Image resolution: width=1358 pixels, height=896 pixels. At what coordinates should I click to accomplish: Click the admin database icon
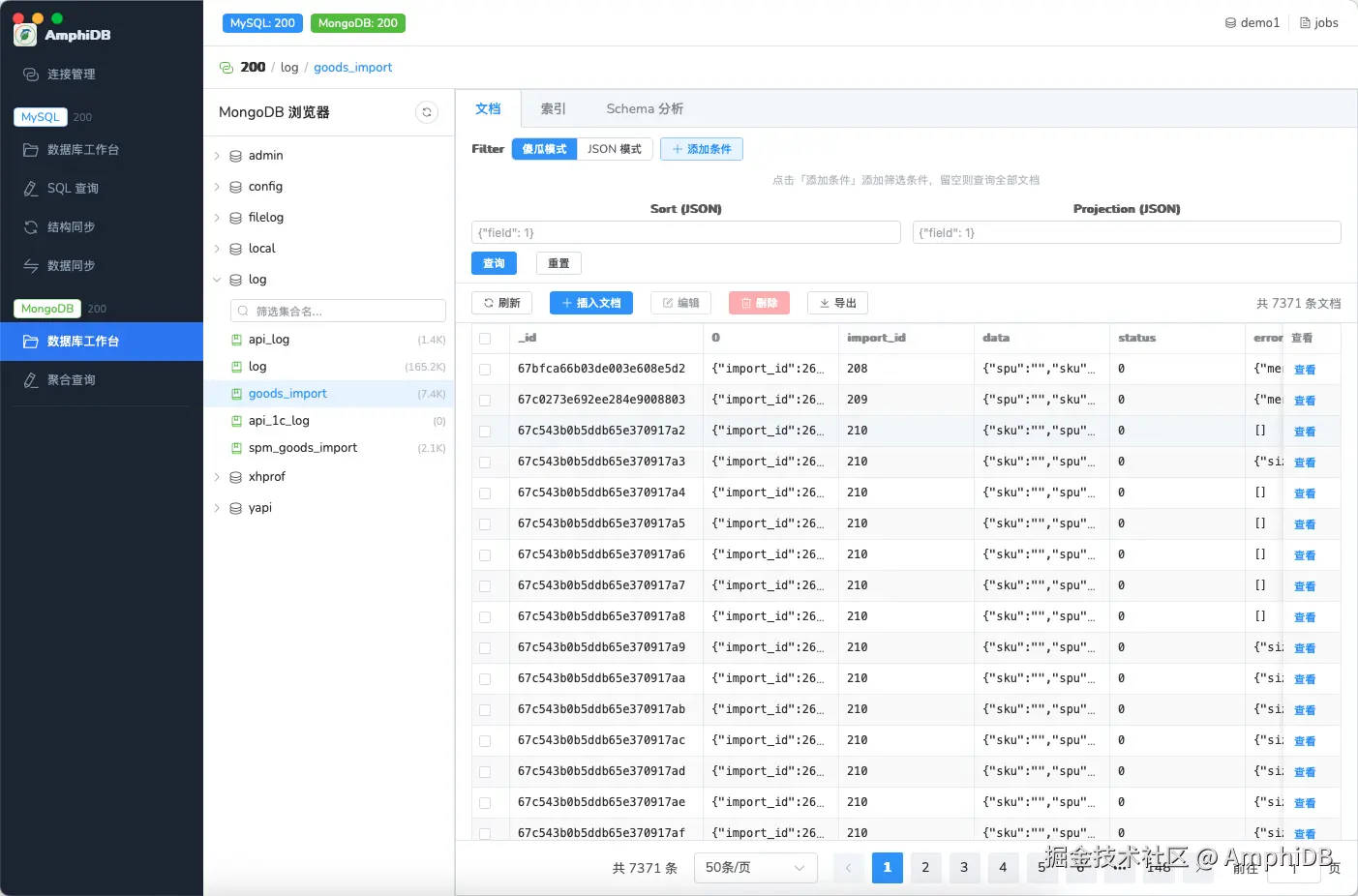click(235, 156)
